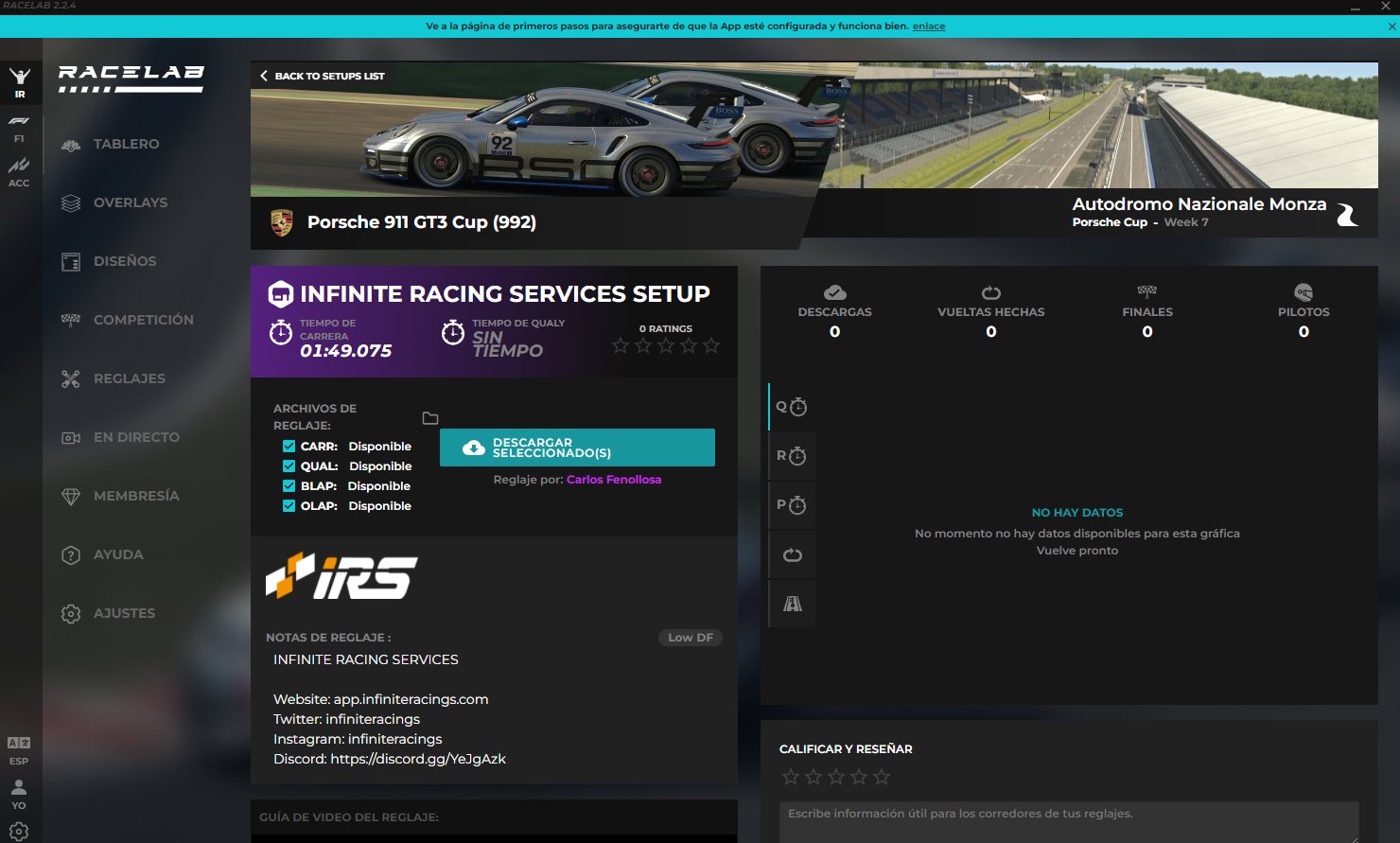Click into the review text field
The height and width of the screenshot is (843, 1400).
tap(1069, 821)
